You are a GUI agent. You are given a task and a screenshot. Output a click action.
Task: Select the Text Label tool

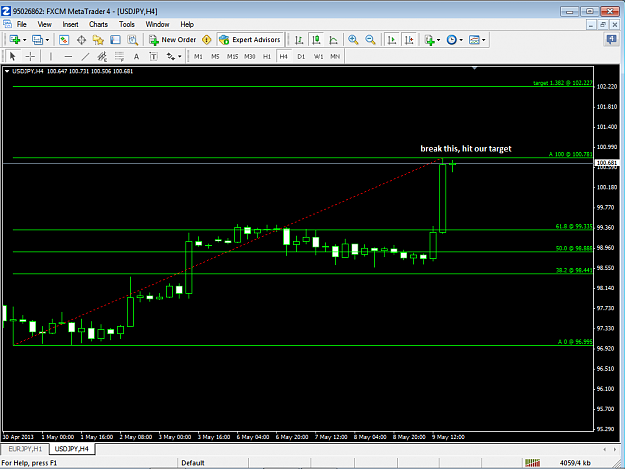coord(153,57)
